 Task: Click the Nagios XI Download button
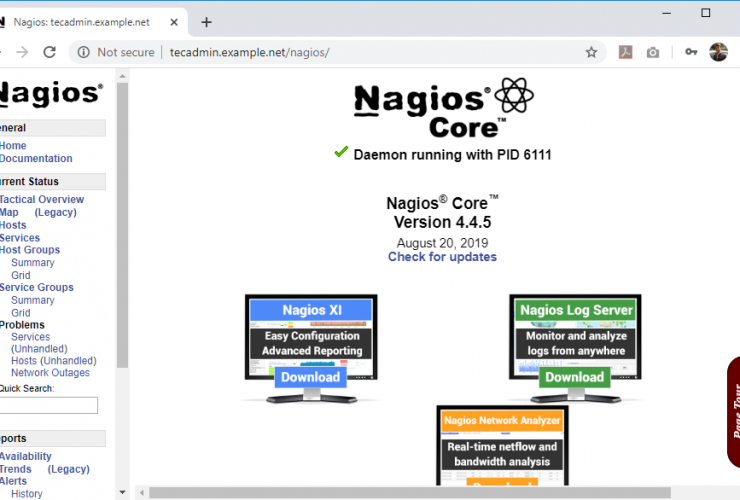click(x=310, y=377)
